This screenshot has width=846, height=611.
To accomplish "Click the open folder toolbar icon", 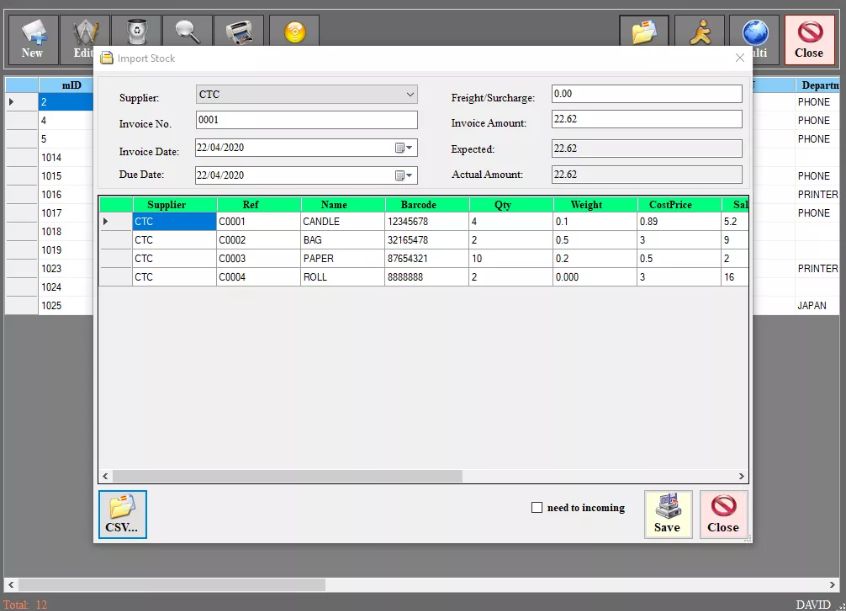I will 644,33.
